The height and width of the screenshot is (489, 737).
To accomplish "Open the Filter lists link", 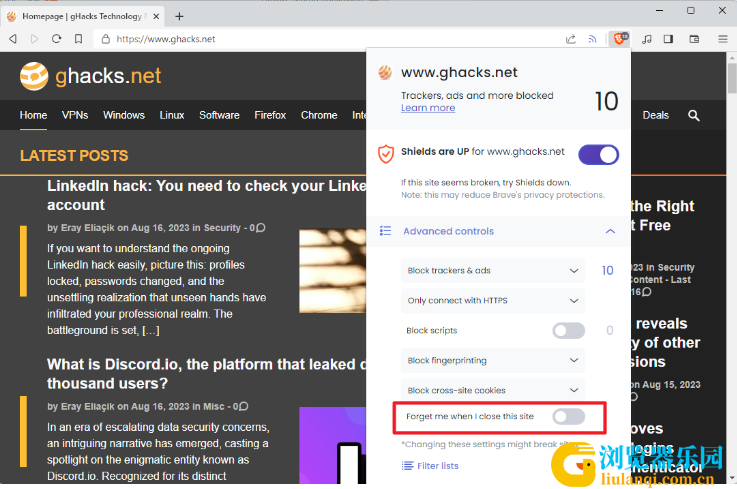I will tap(438, 465).
